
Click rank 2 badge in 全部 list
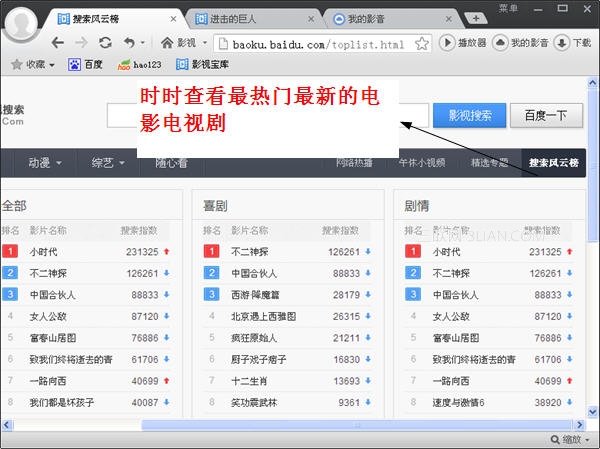coord(10,273)
